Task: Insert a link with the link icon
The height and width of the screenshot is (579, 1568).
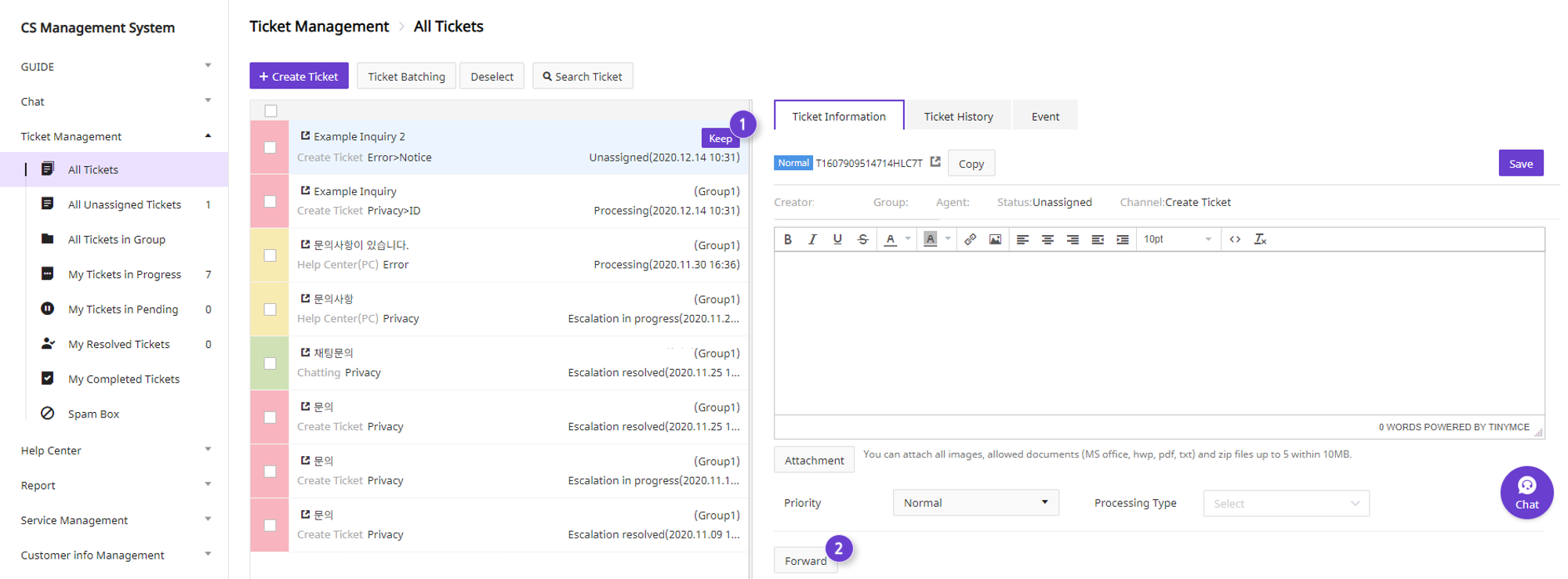Action: coord(971,239)
